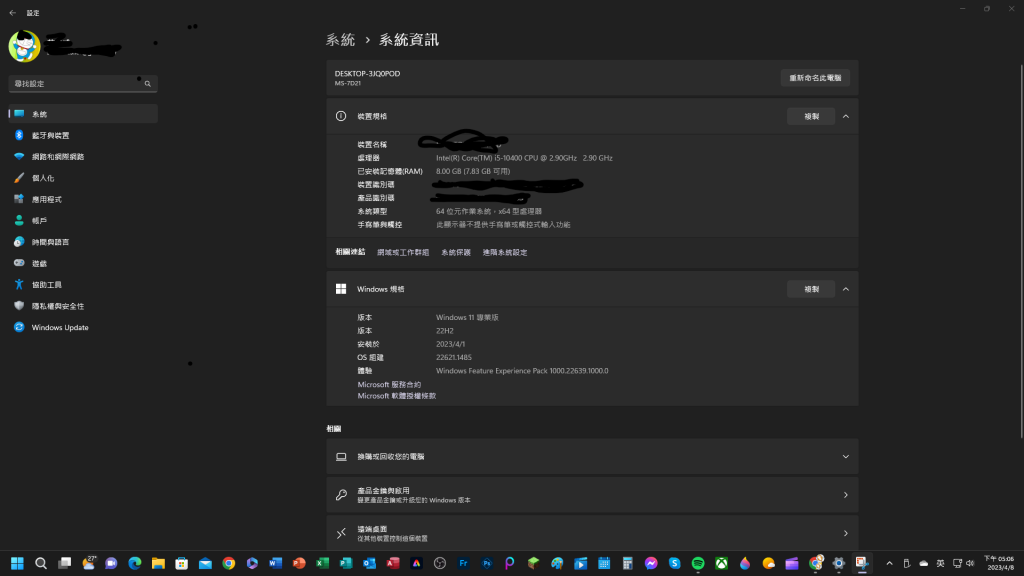Open Spotify from the taskbar

(x=698, y=563)
